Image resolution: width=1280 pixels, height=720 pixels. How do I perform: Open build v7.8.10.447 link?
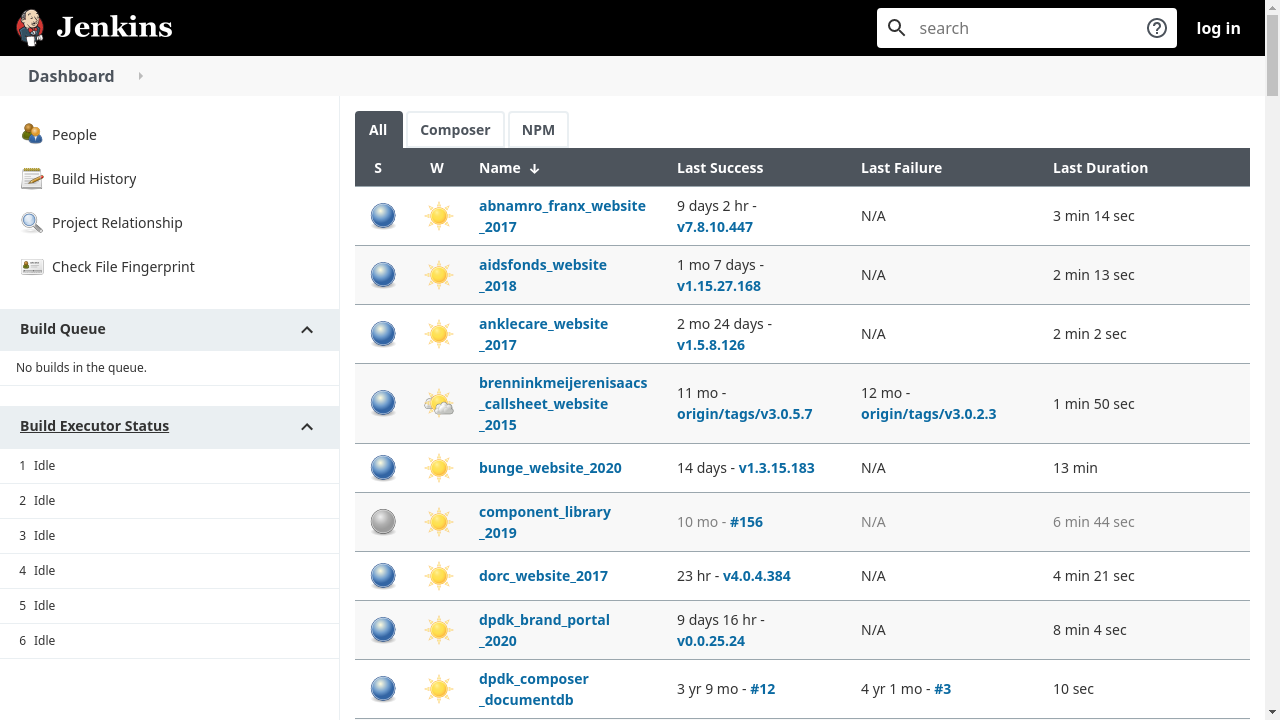[x=715, y=227]
